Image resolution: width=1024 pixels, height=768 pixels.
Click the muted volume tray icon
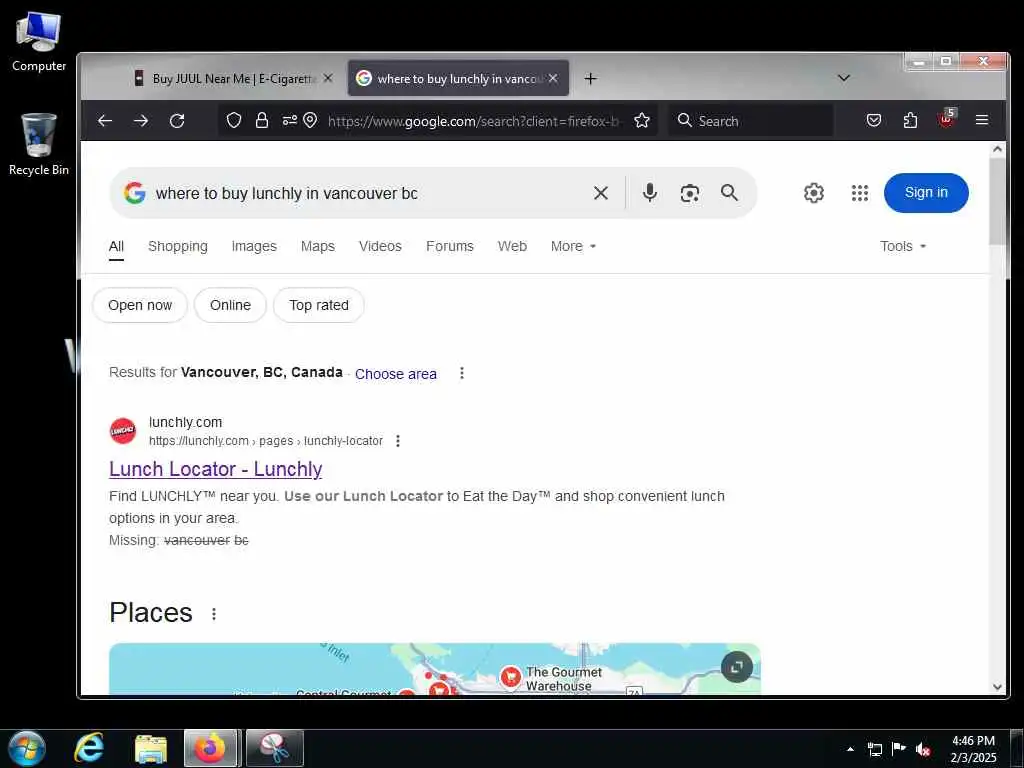click(x=923, y=750)
